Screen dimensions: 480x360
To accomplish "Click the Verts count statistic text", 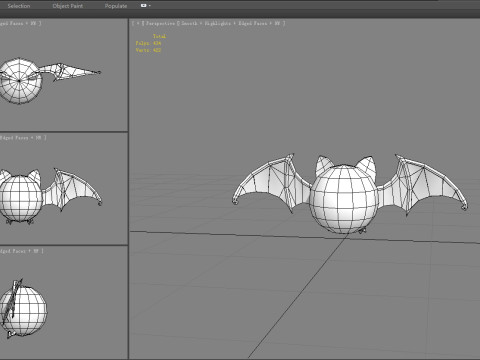I will tap(148, 50).
